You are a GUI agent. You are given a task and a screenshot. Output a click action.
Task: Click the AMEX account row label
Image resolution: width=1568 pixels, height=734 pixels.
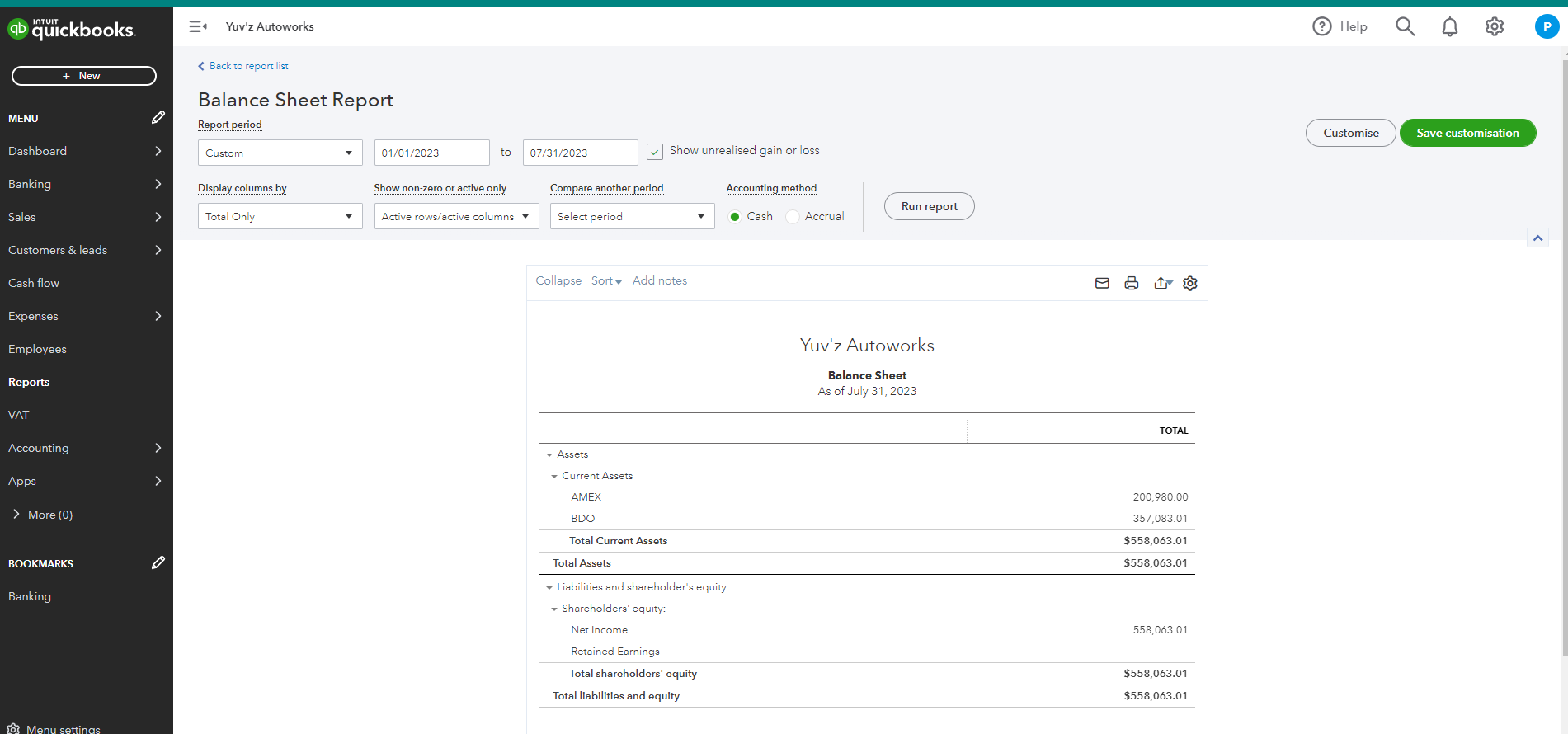[586, 497]
